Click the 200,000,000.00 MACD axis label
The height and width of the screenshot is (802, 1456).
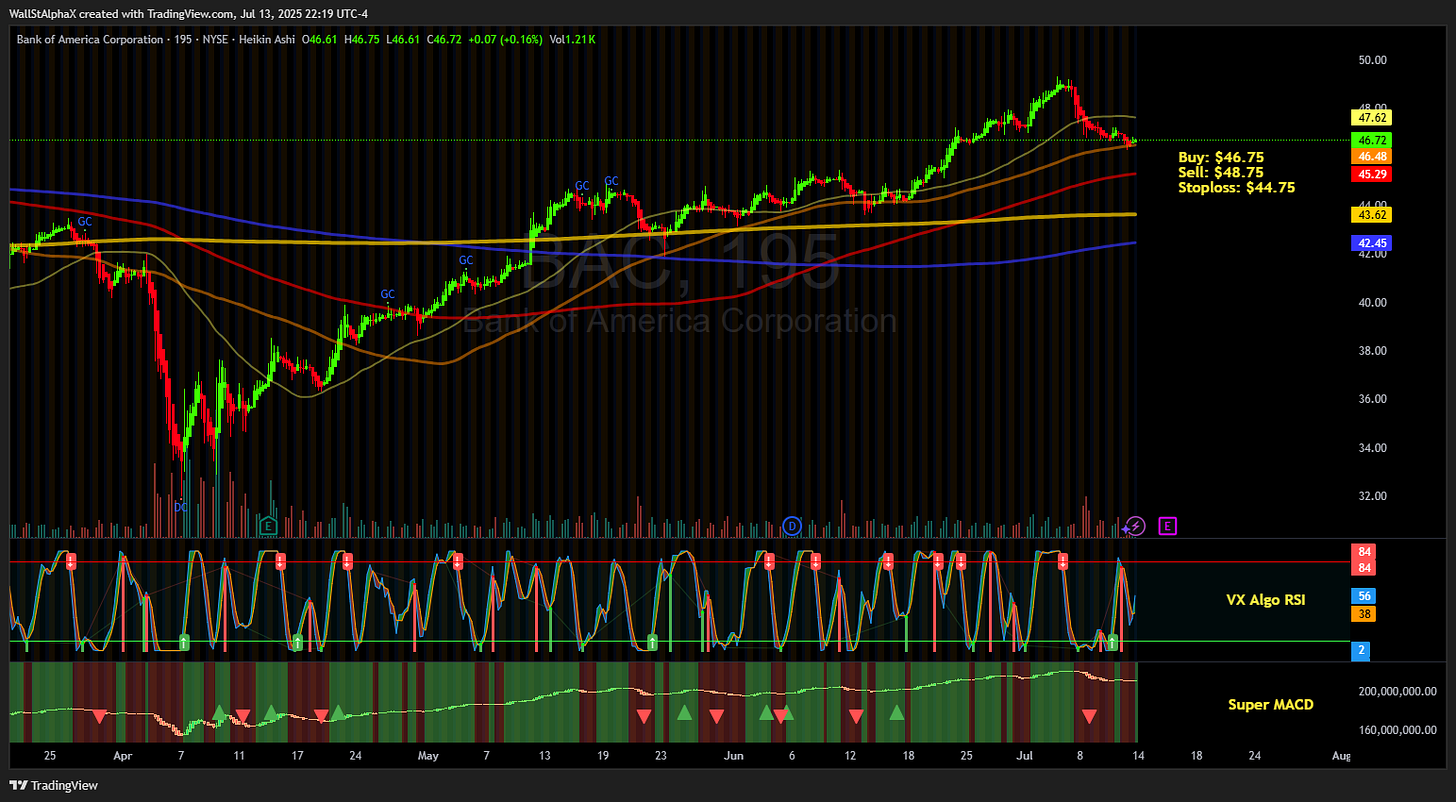tap(1397, 691)
